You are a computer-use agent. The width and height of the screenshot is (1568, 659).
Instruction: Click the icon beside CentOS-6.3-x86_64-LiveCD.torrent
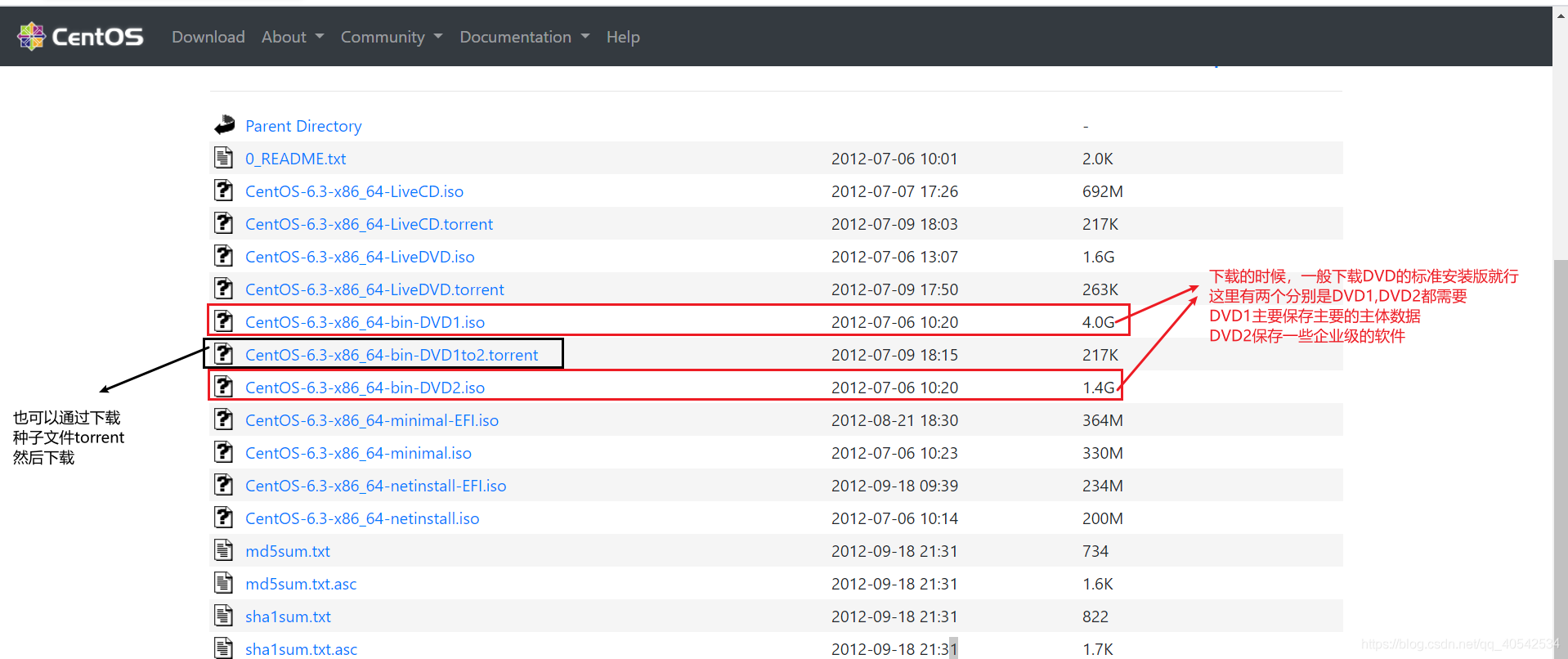[x=223, y=222]
